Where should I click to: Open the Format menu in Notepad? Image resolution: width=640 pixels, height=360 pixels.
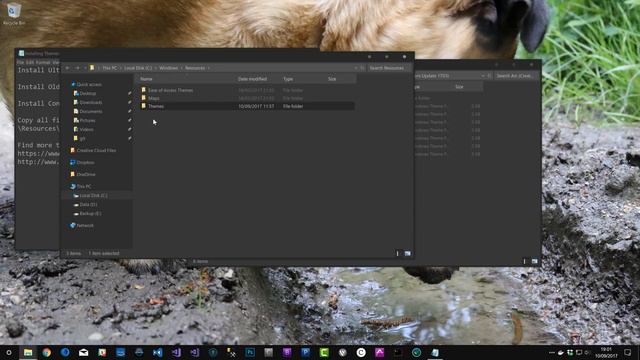pyautogui.click(x=43, y=62)
